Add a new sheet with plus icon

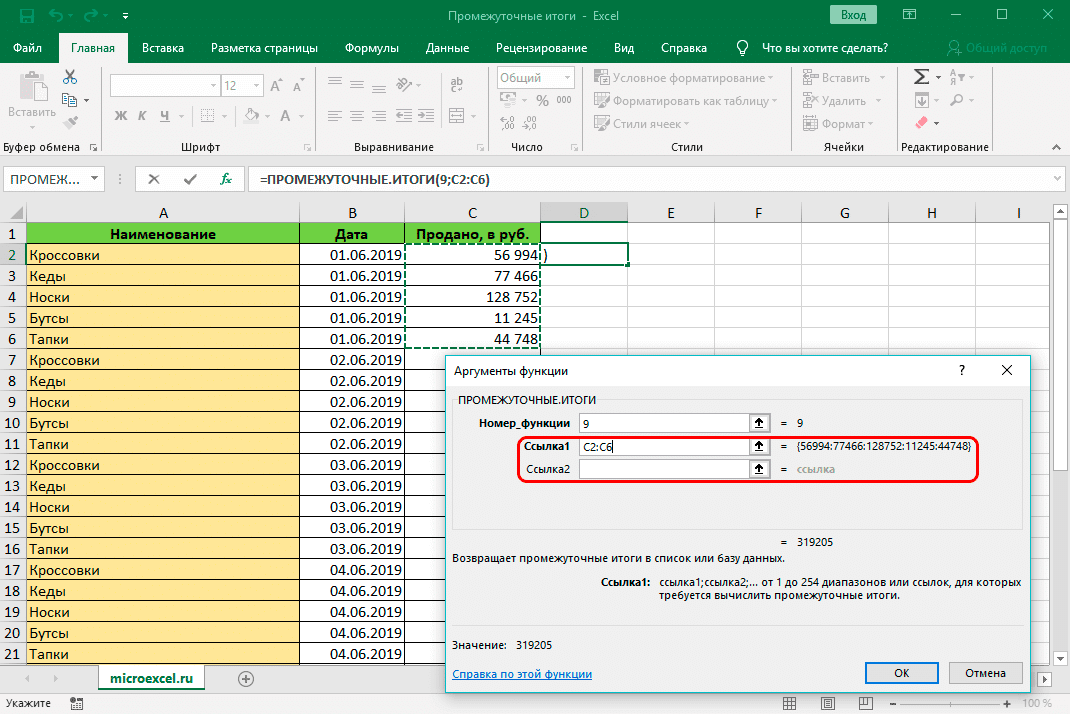coord(246,678)
